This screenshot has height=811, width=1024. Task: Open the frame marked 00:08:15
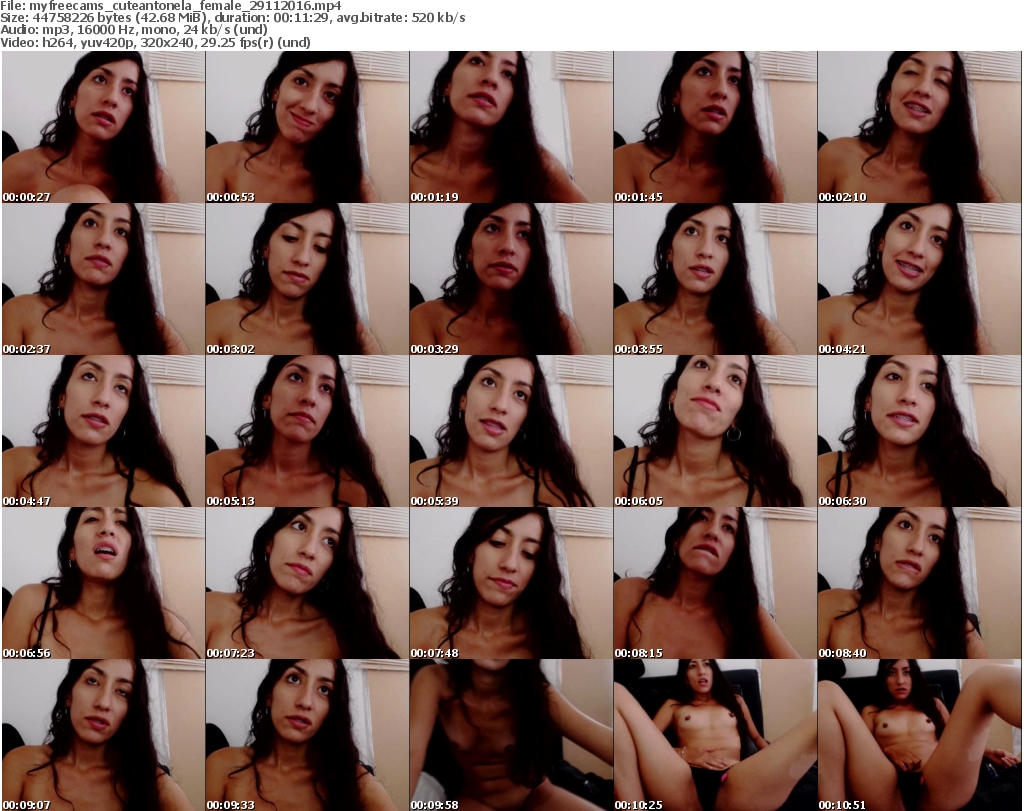pos(715,583)
